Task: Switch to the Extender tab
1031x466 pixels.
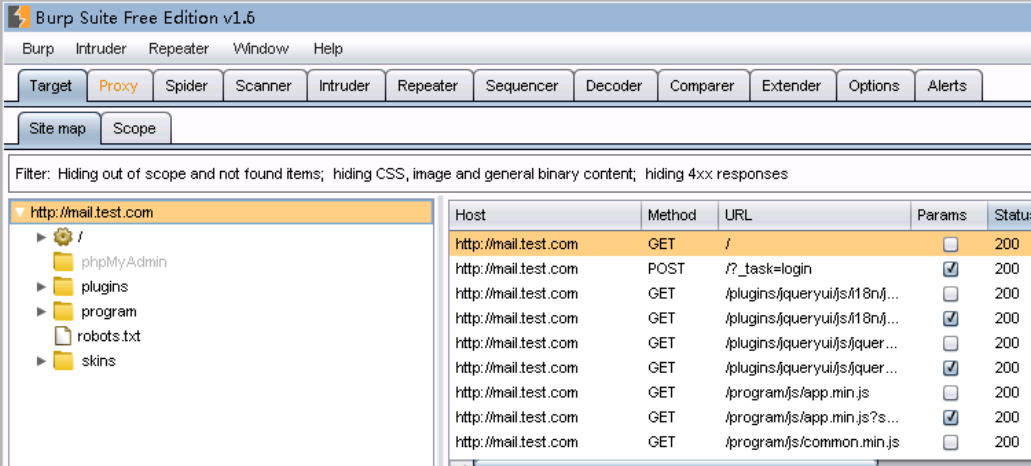Action: tap(792, 86)
